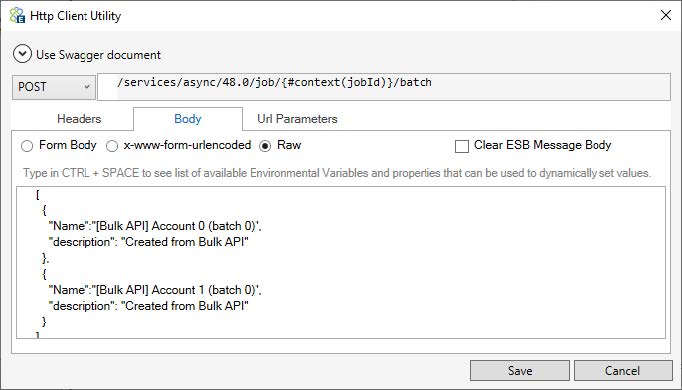Select the Form Body radio button

click(x=27, y=146)
